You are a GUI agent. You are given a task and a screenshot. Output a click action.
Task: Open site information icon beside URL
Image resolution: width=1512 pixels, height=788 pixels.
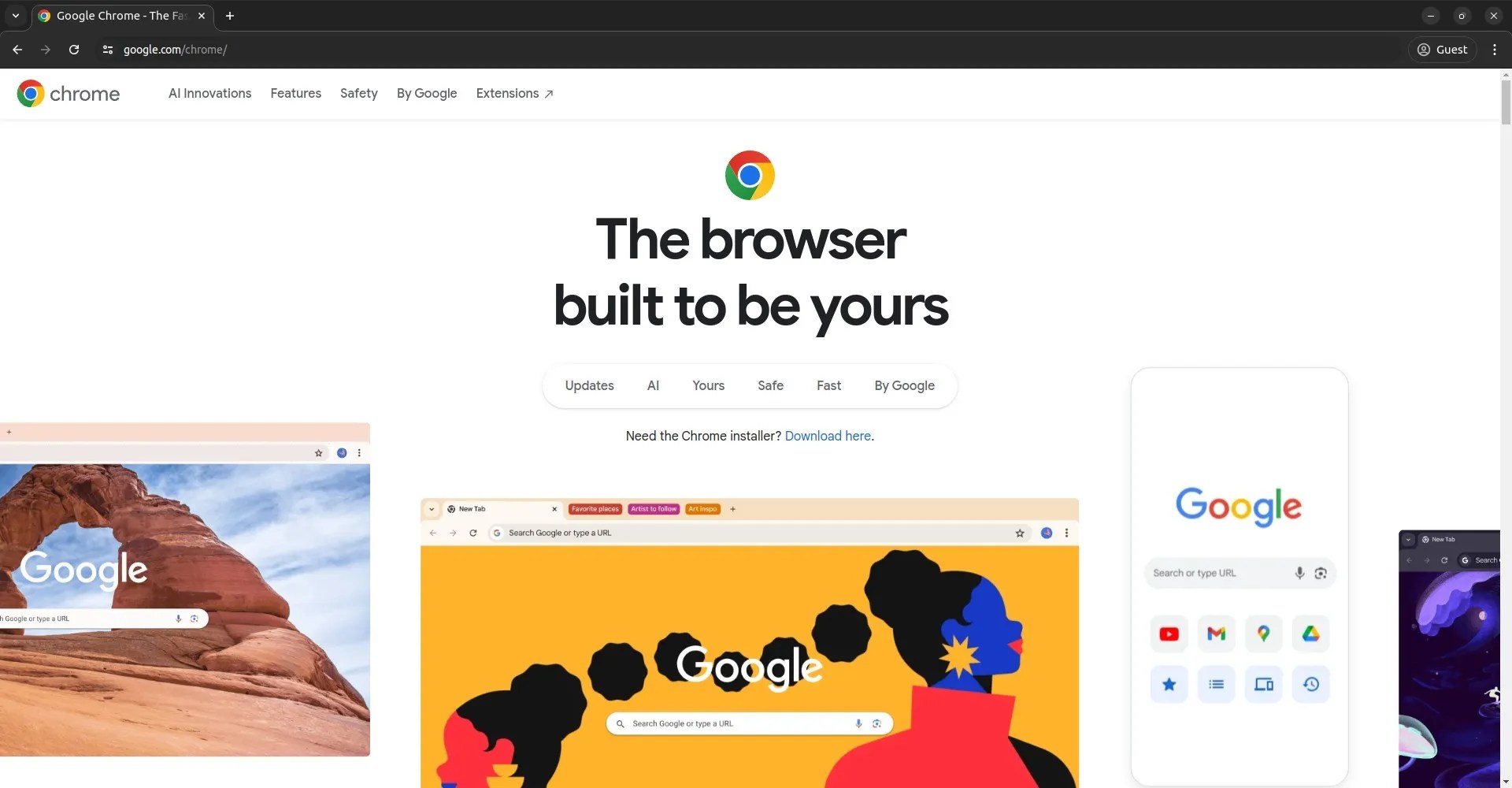(x=108, y=50)
